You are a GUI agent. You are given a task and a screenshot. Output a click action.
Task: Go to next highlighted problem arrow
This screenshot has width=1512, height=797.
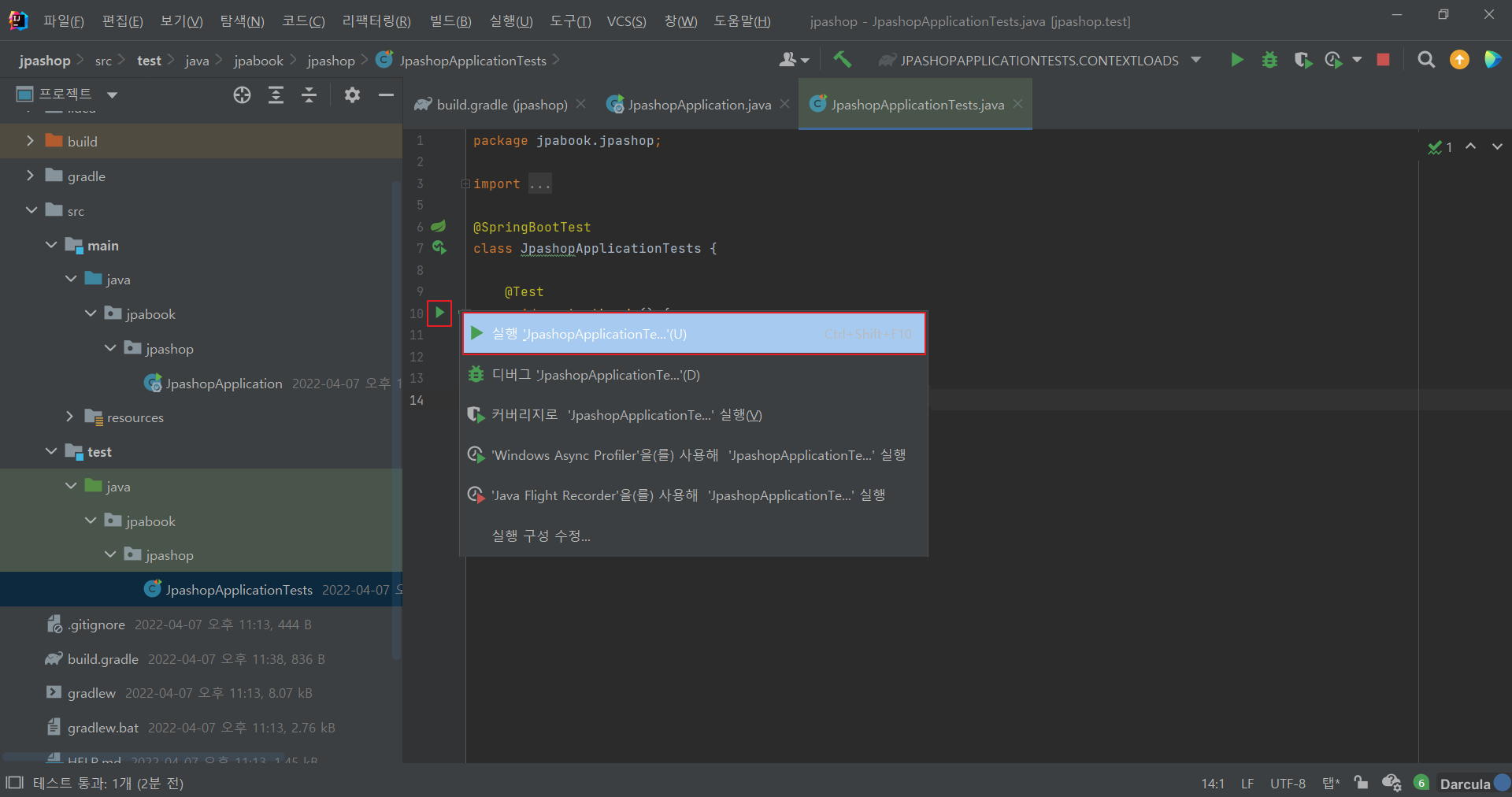[x=1497, y=146]
